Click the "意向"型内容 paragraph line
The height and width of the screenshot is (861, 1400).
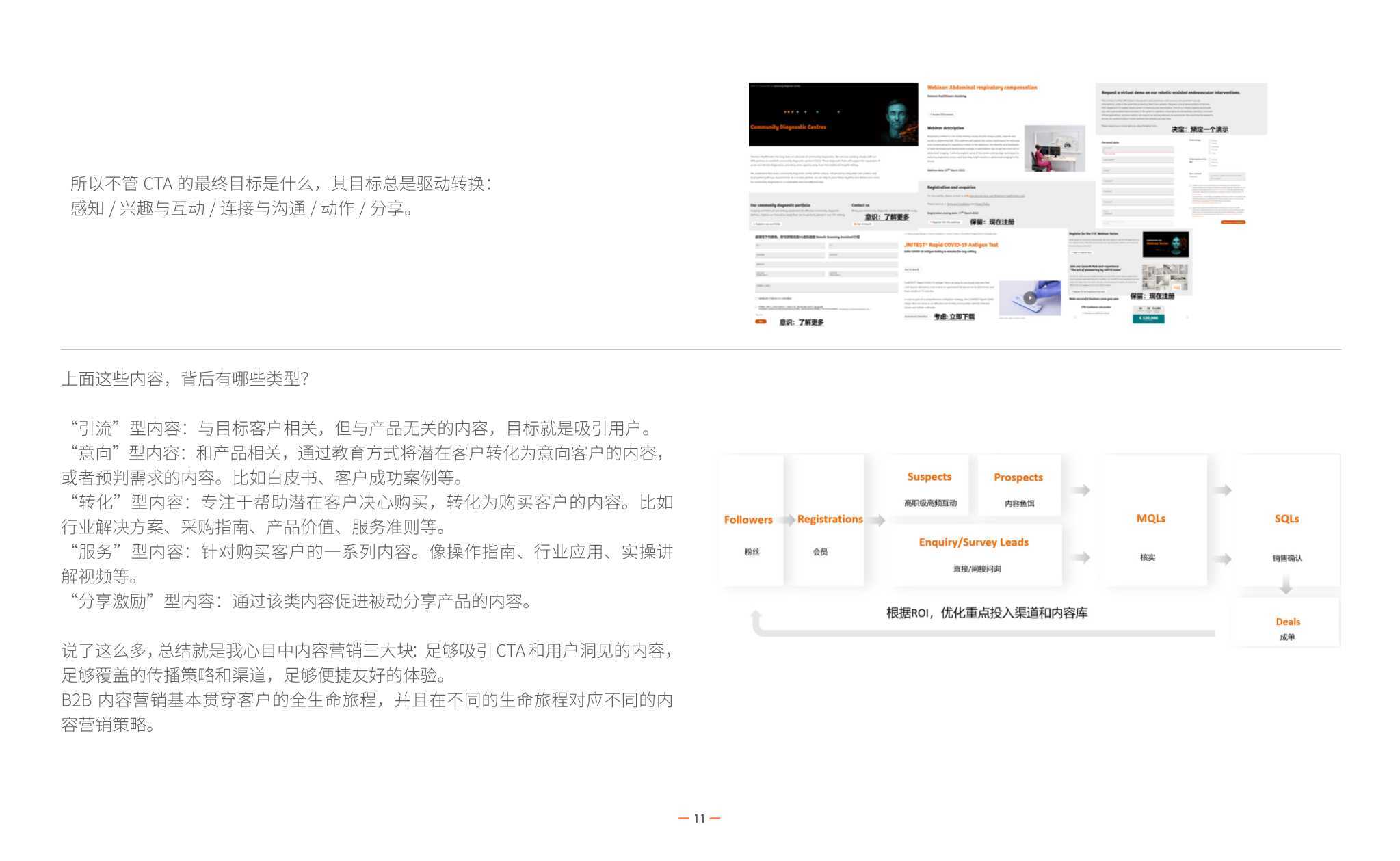[367, 453]
